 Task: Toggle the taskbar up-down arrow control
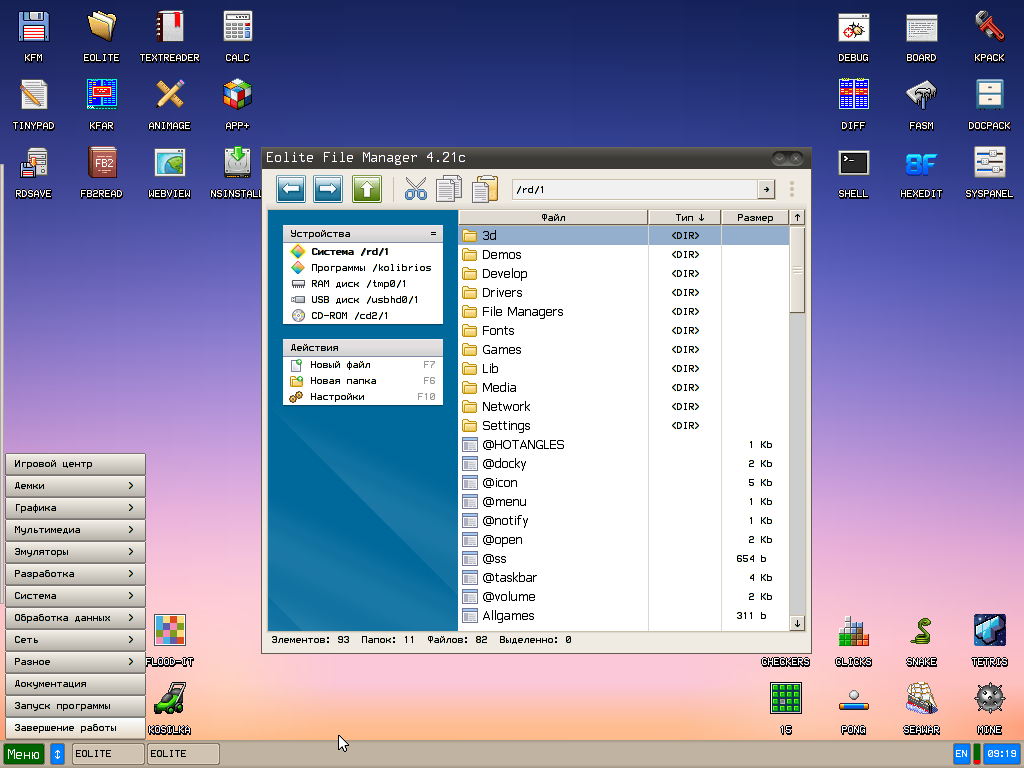pos(57,753)
